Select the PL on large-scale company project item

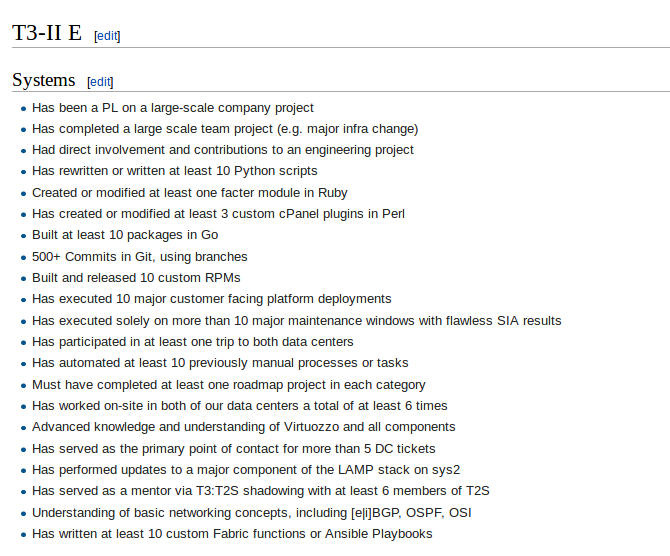tap(172, 108)
